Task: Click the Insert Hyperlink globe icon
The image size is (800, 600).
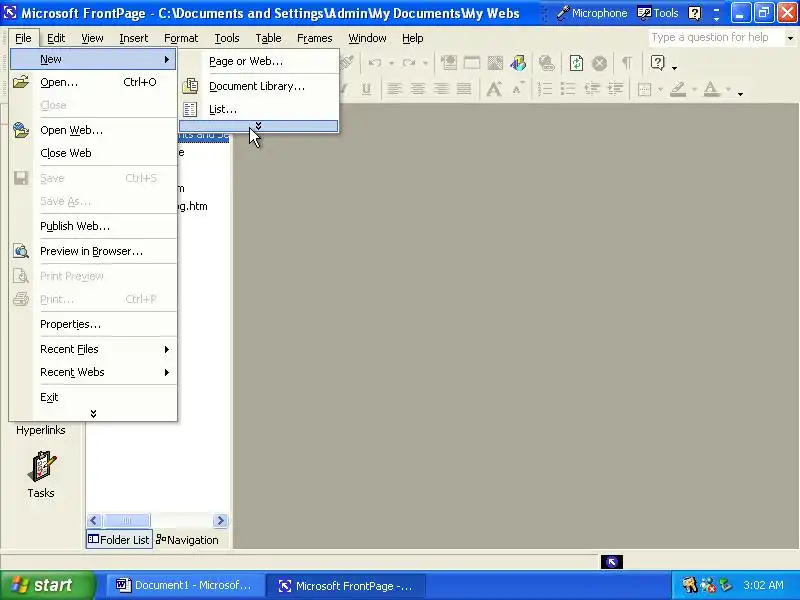Action: click(x=547, y=63)
